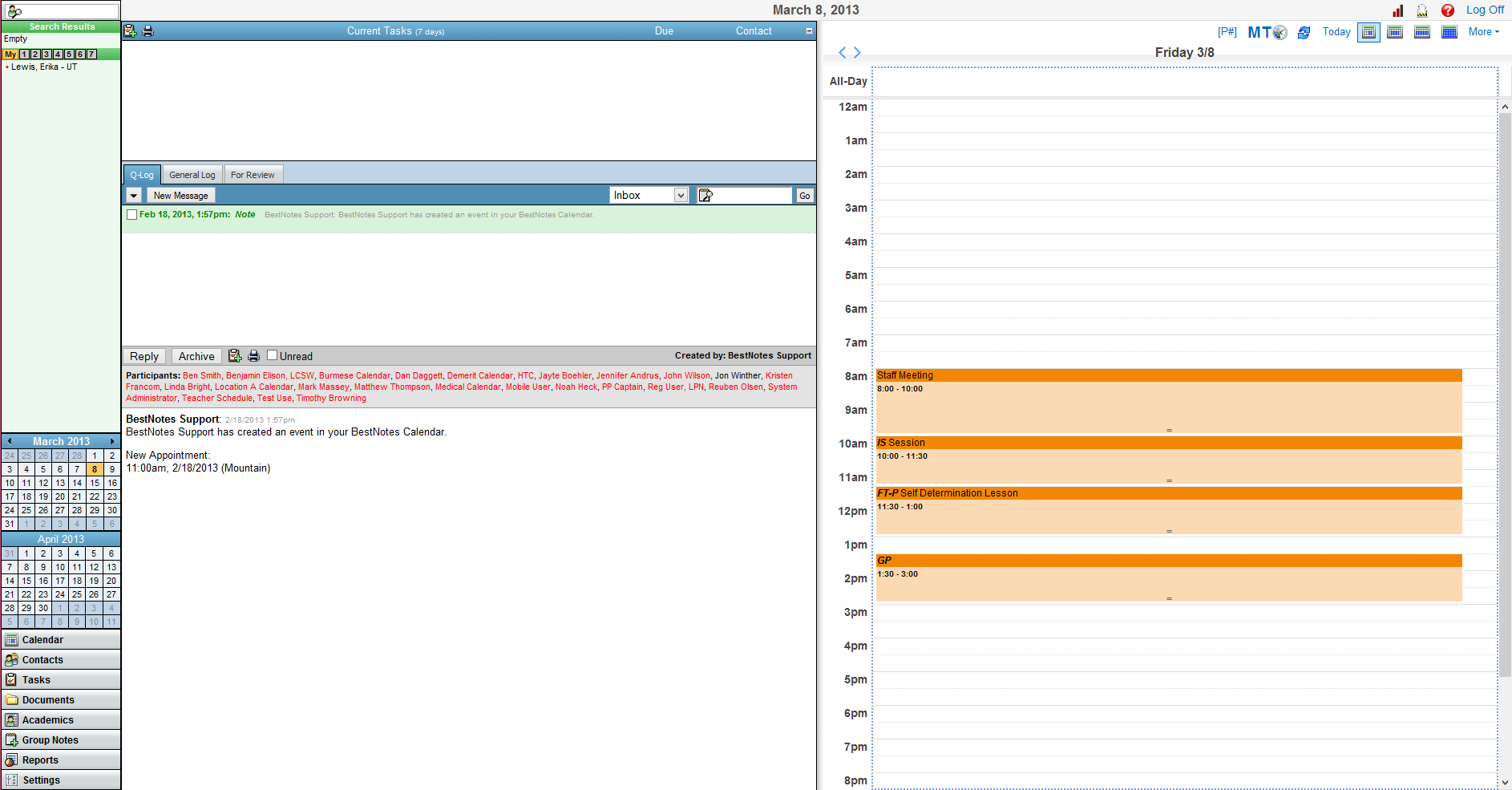
Task: Click the calendar scrollbar down arrow
Action: click(x=1505, y=783)
